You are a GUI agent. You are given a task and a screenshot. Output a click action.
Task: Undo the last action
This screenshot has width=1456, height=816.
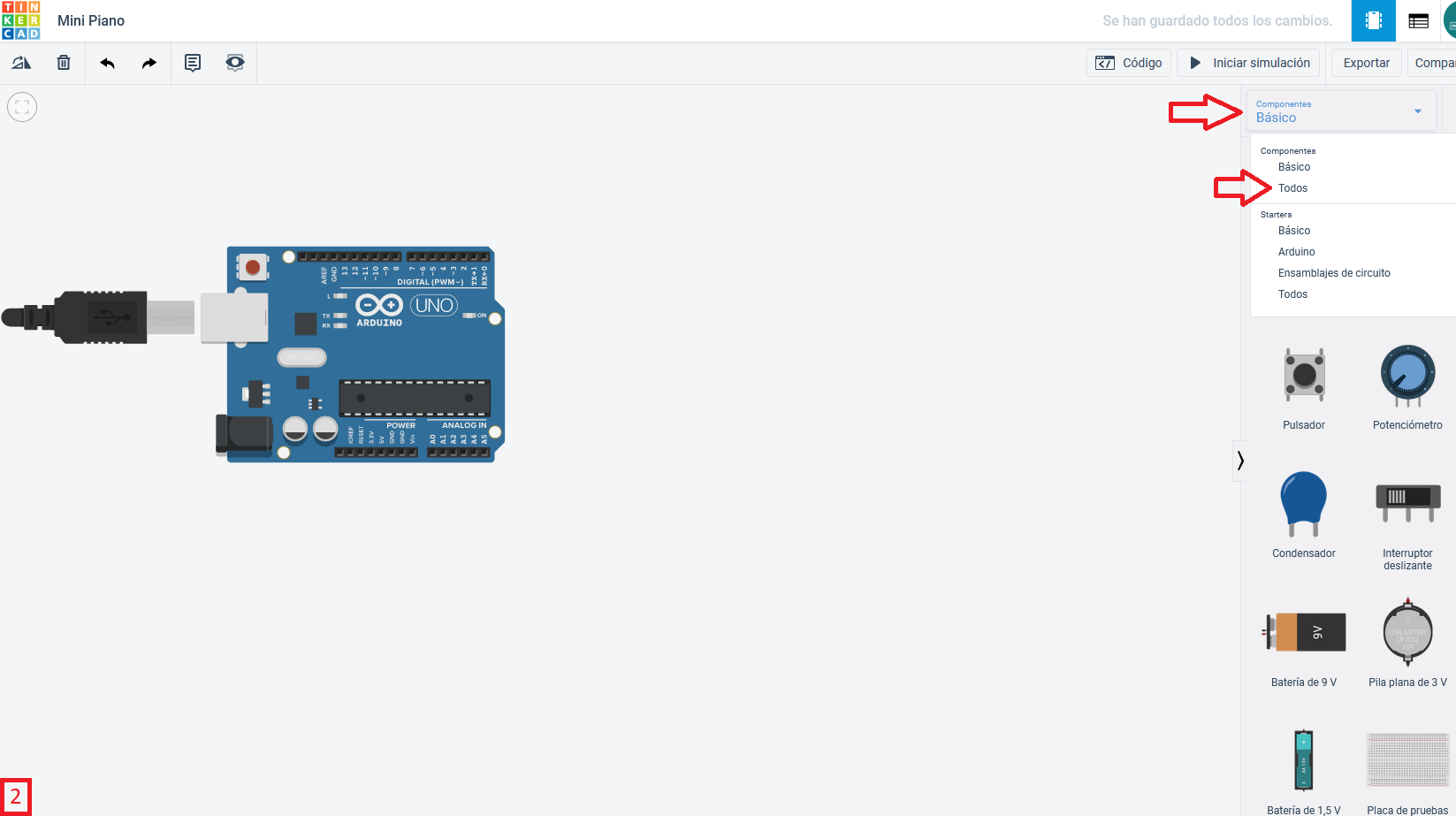click(106, 63)
